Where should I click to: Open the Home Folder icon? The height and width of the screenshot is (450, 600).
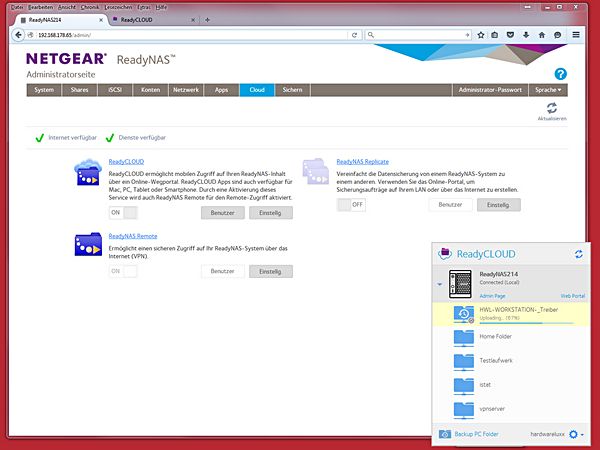464,338
